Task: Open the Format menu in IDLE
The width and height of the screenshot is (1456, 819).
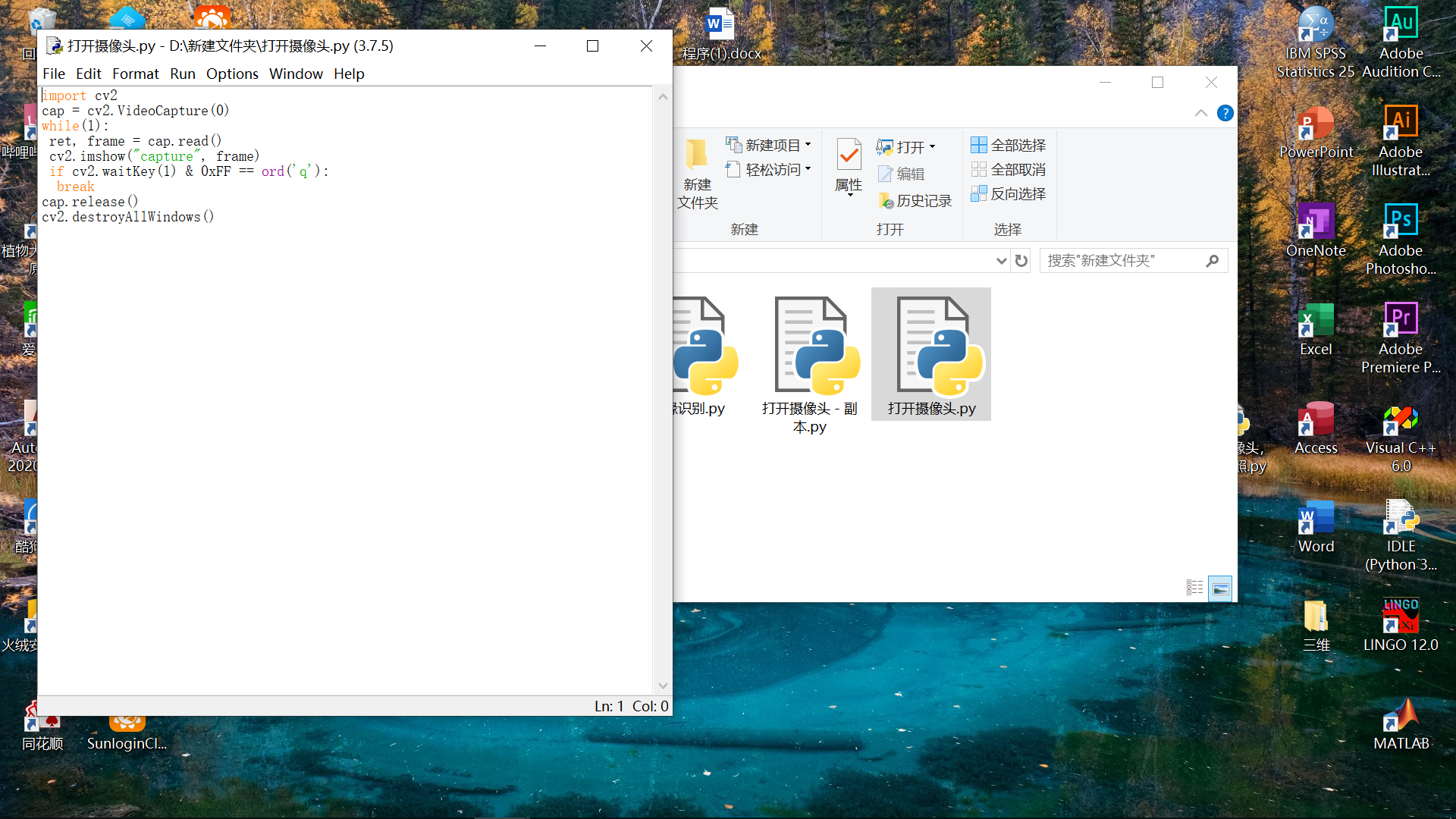Action: click(x=135, y=74)
